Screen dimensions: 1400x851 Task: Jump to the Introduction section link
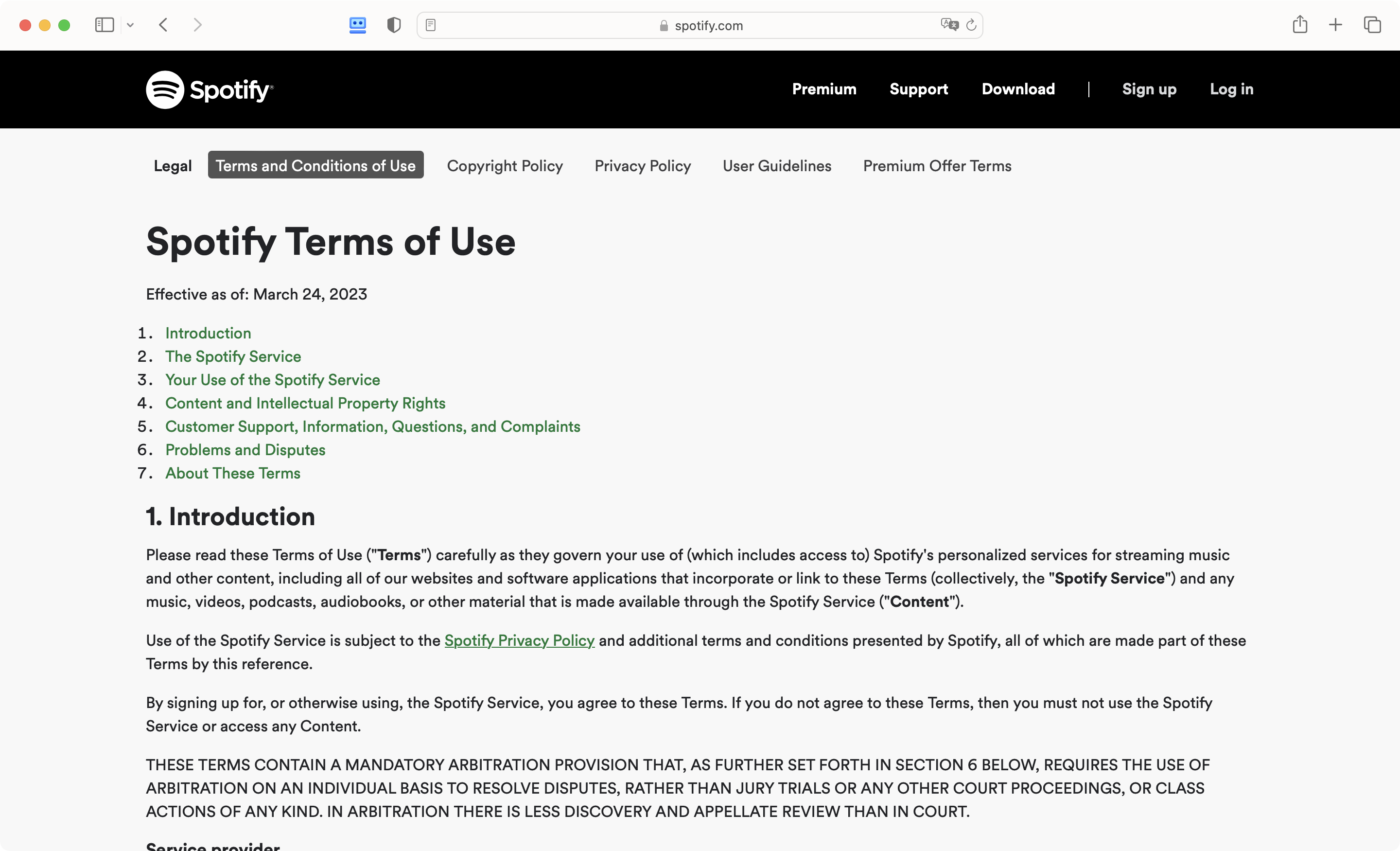(208, 333)
